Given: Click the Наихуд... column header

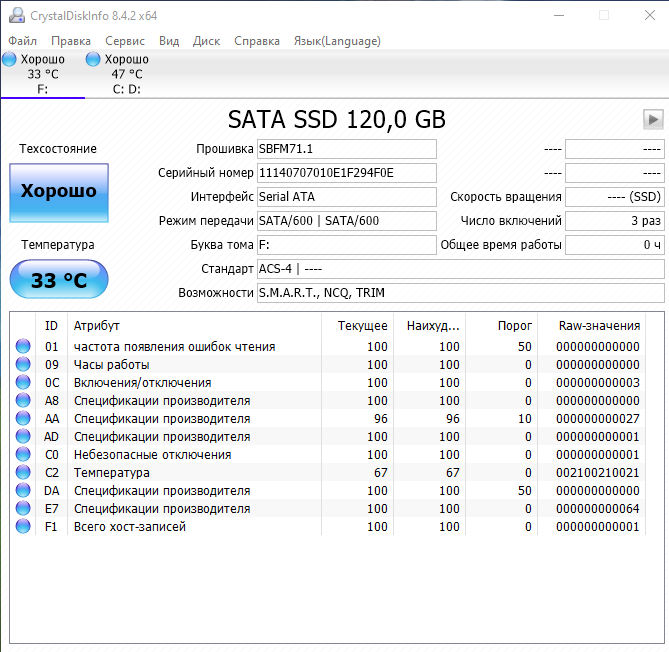Looking at the screenshot, I should 430,326.
